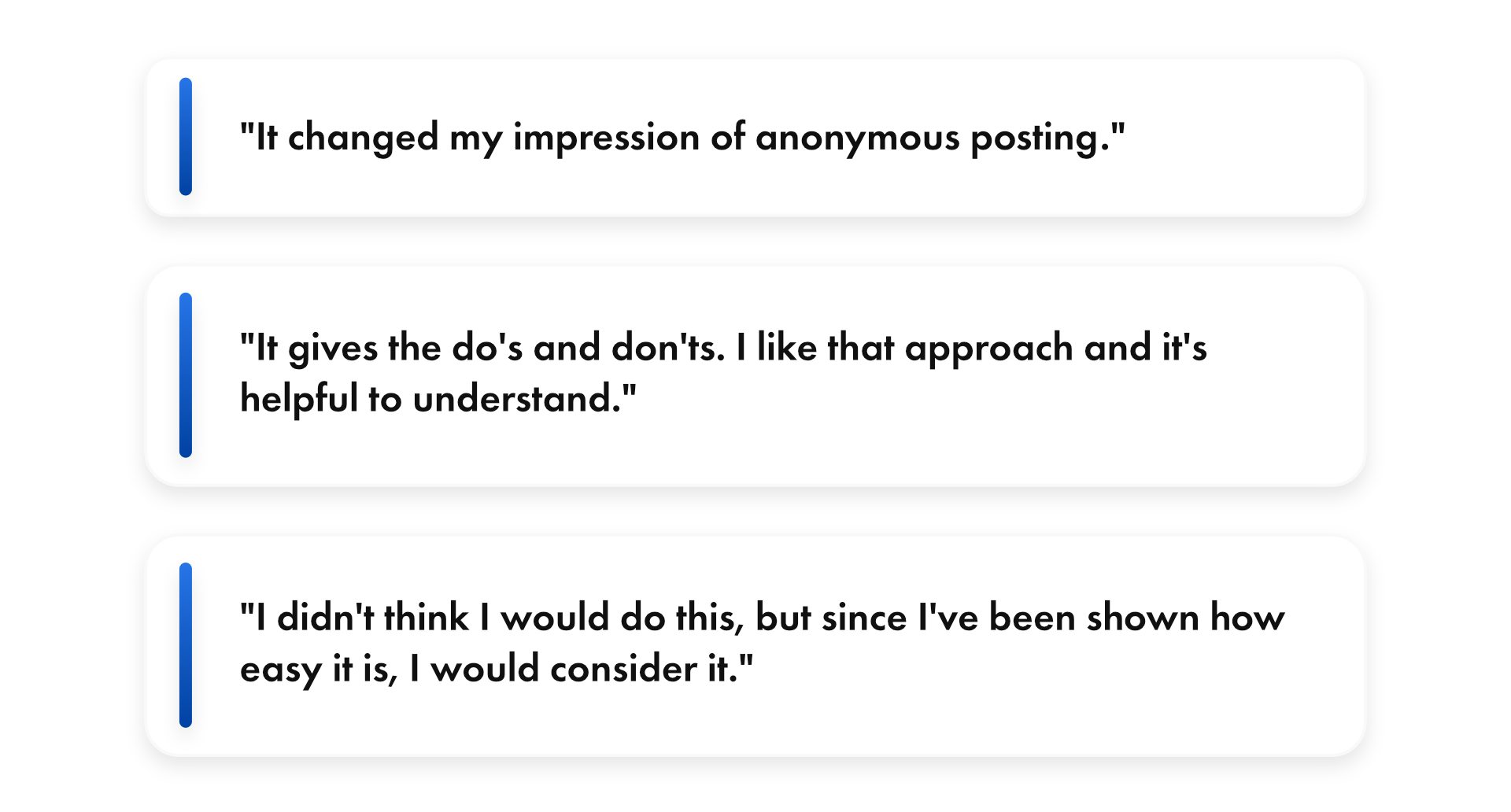The image size is (1511, 812).
Task: Click the word "impression" in first quote
Action: click(x=607, y=138)
